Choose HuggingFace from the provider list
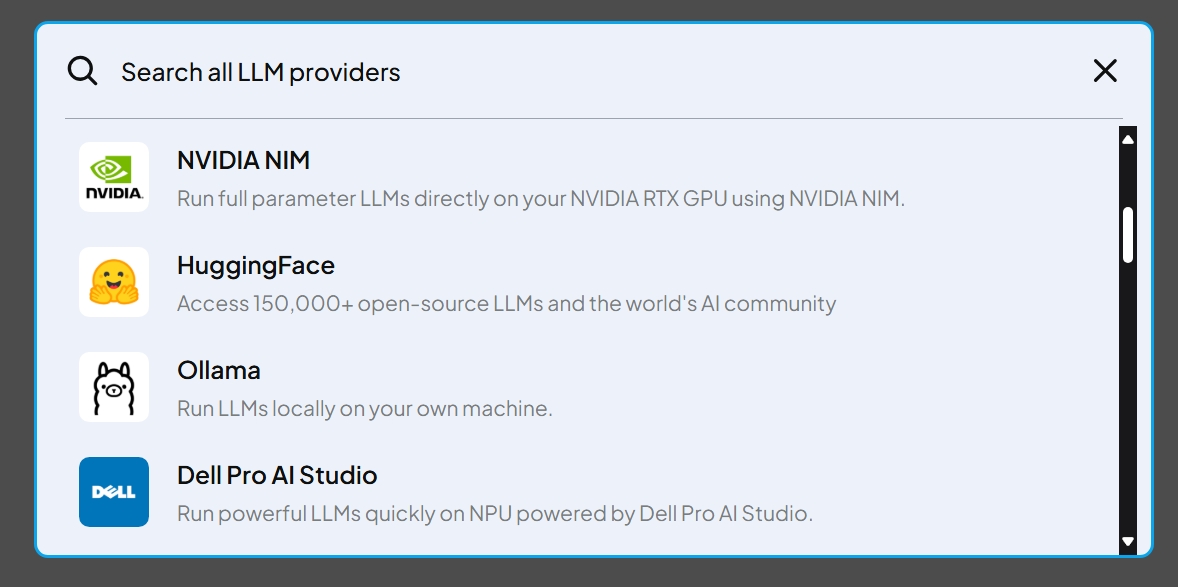1178x587 pixels. 255,265
